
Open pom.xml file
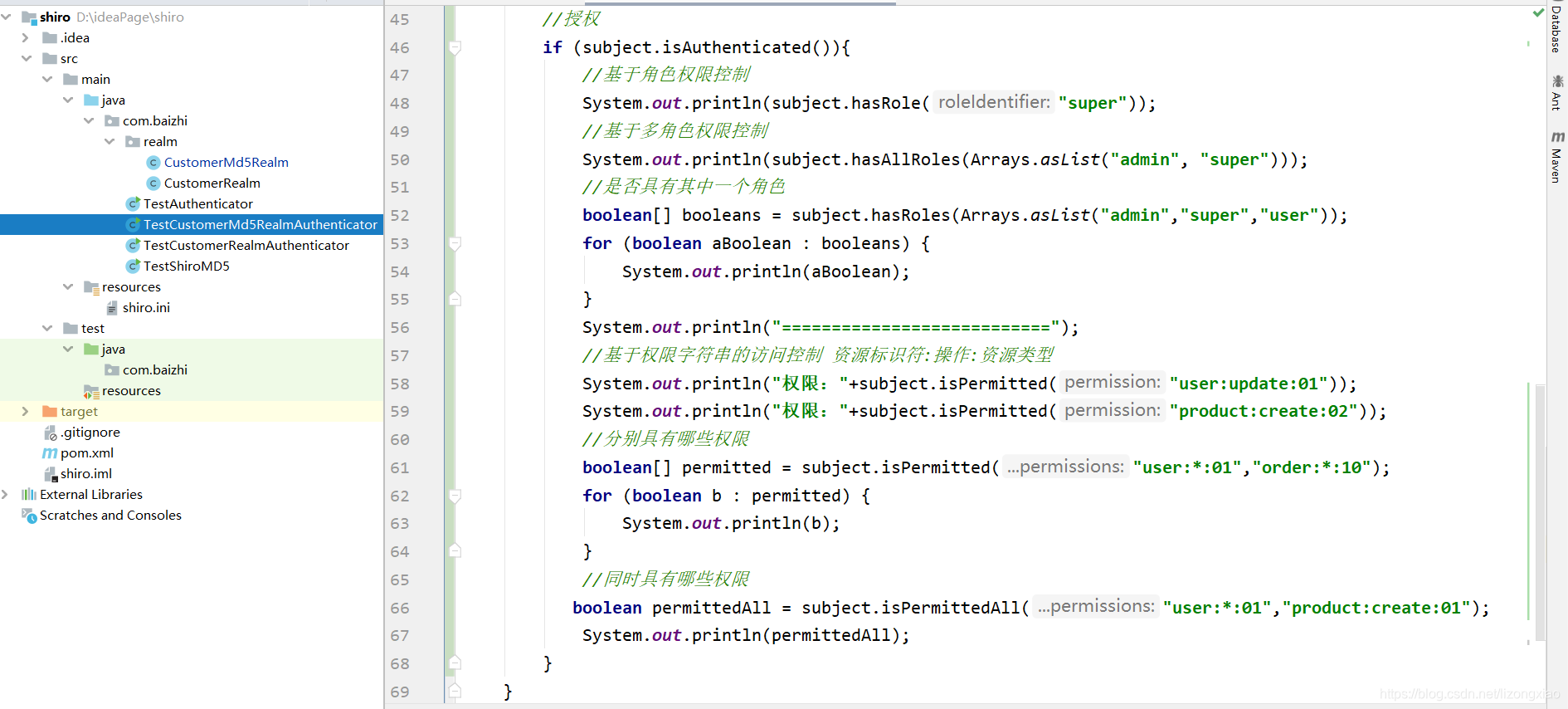87,452
